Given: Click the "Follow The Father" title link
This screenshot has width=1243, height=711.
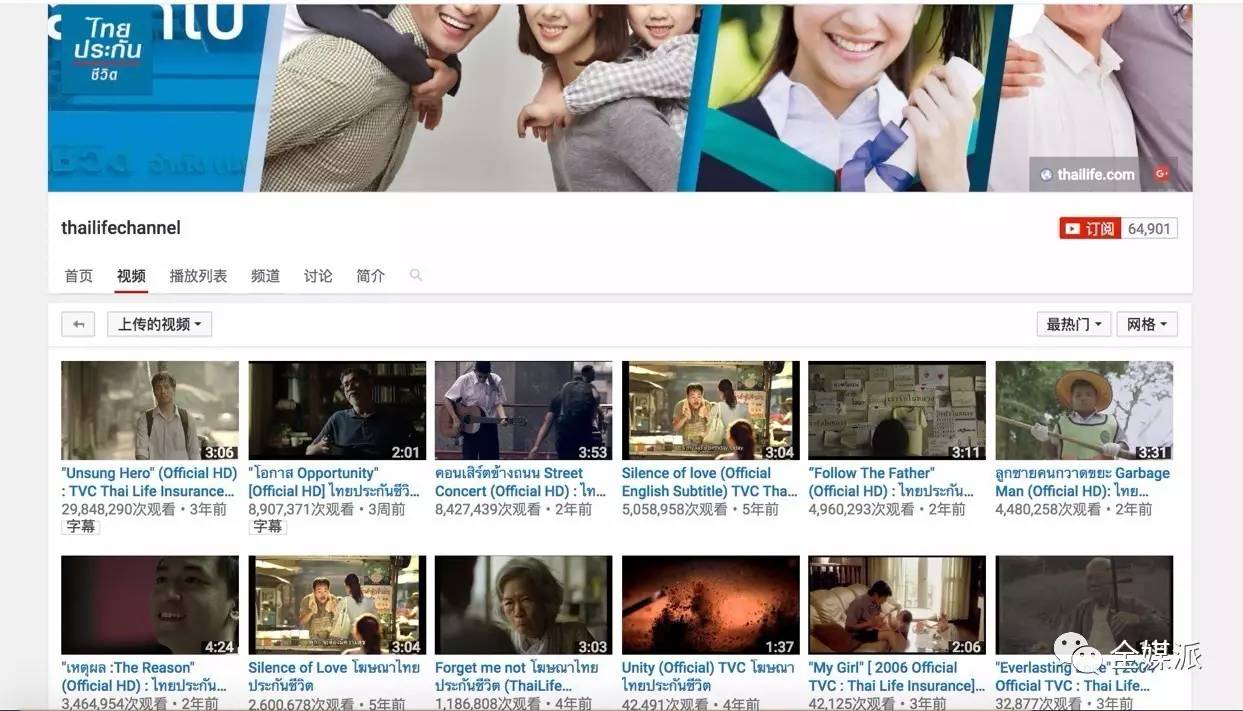Looking at the screenshot, I should (x=891, y=482).
